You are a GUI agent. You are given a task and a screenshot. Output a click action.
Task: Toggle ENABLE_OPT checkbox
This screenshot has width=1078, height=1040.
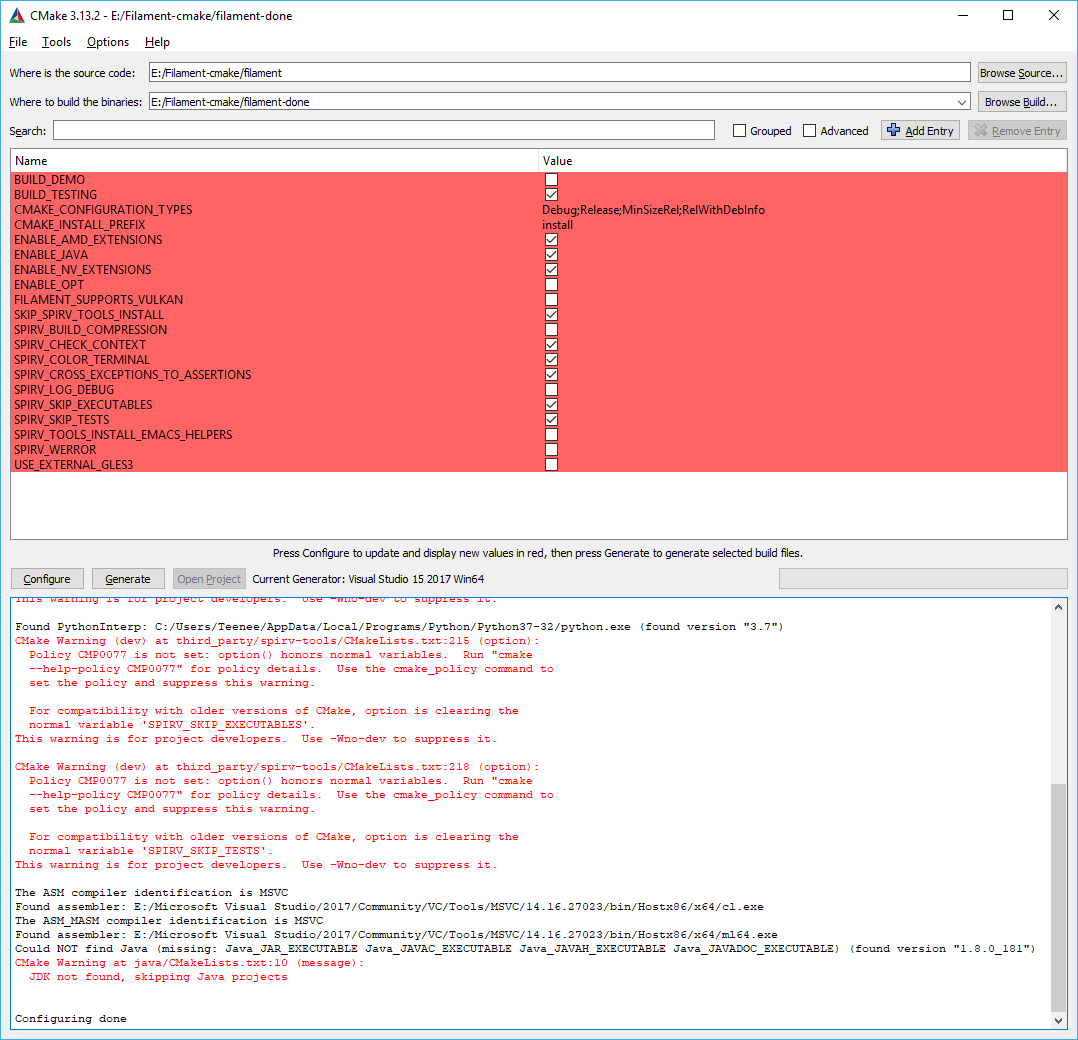[551, 285]
